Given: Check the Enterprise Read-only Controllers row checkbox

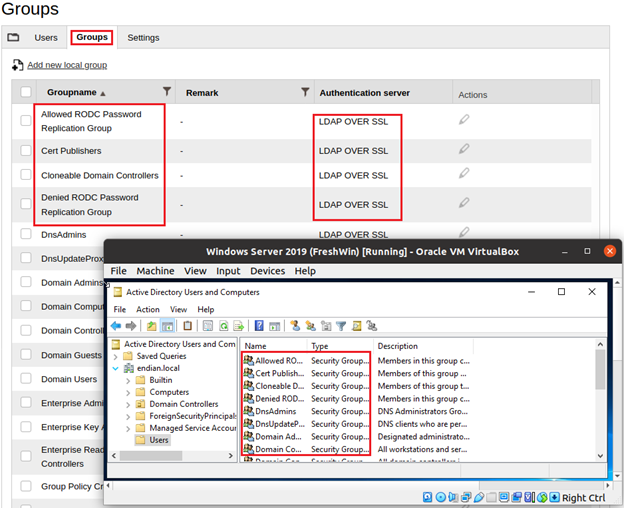Looking at the screenshot, I should pyautogui.click(x=26, y=456).
